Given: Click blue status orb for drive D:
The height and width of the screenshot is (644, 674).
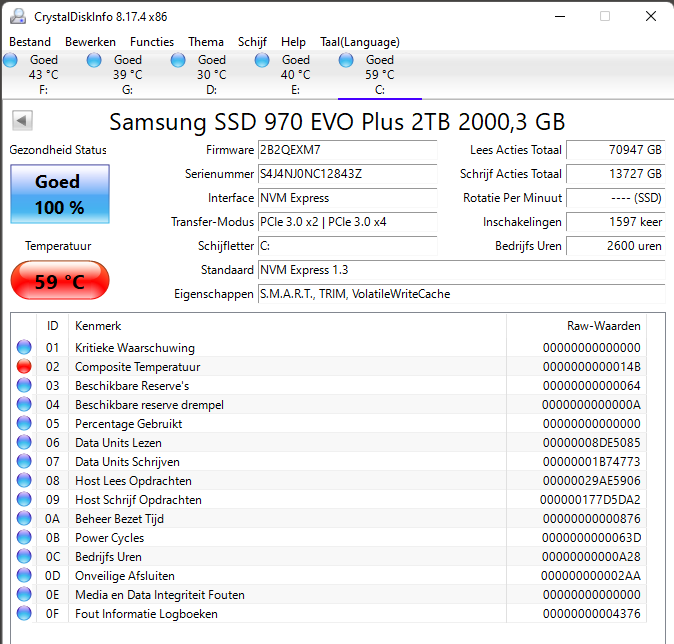Looking at the screenshot, I should tap(178, 60).
